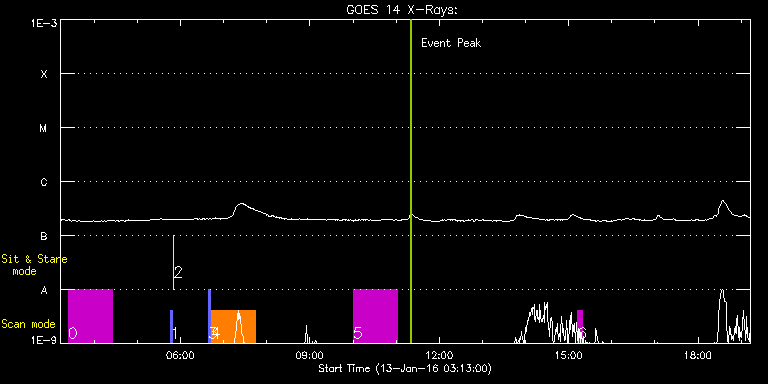Viewport: 768px width, 384px height.
Task: Click the 1E-9 y-axis label
Action: pyautogui.click(x=44, y=340)
